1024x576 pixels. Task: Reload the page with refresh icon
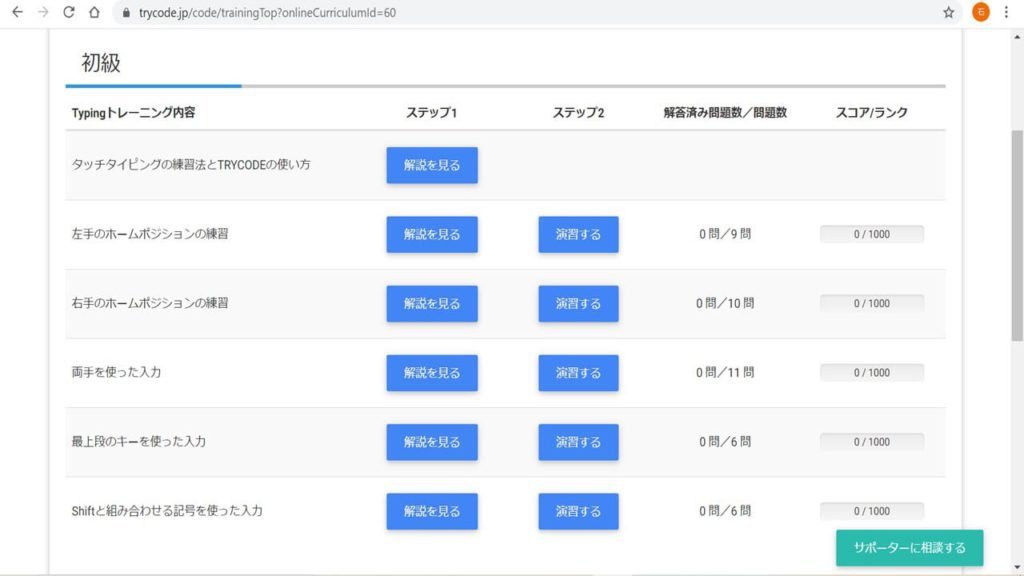69,13
